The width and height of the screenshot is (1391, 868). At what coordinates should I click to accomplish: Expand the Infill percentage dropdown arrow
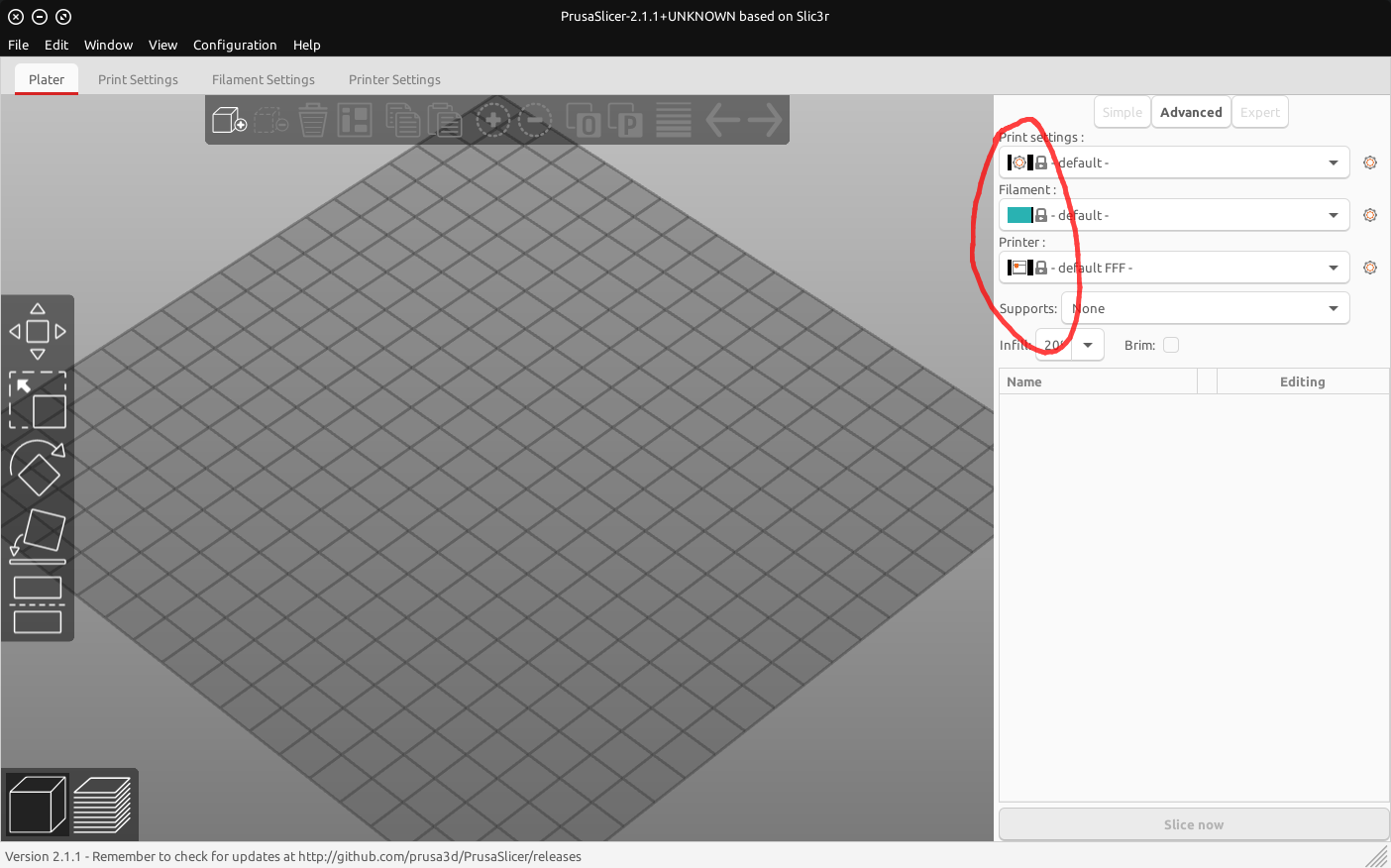tap(1088, 345)
